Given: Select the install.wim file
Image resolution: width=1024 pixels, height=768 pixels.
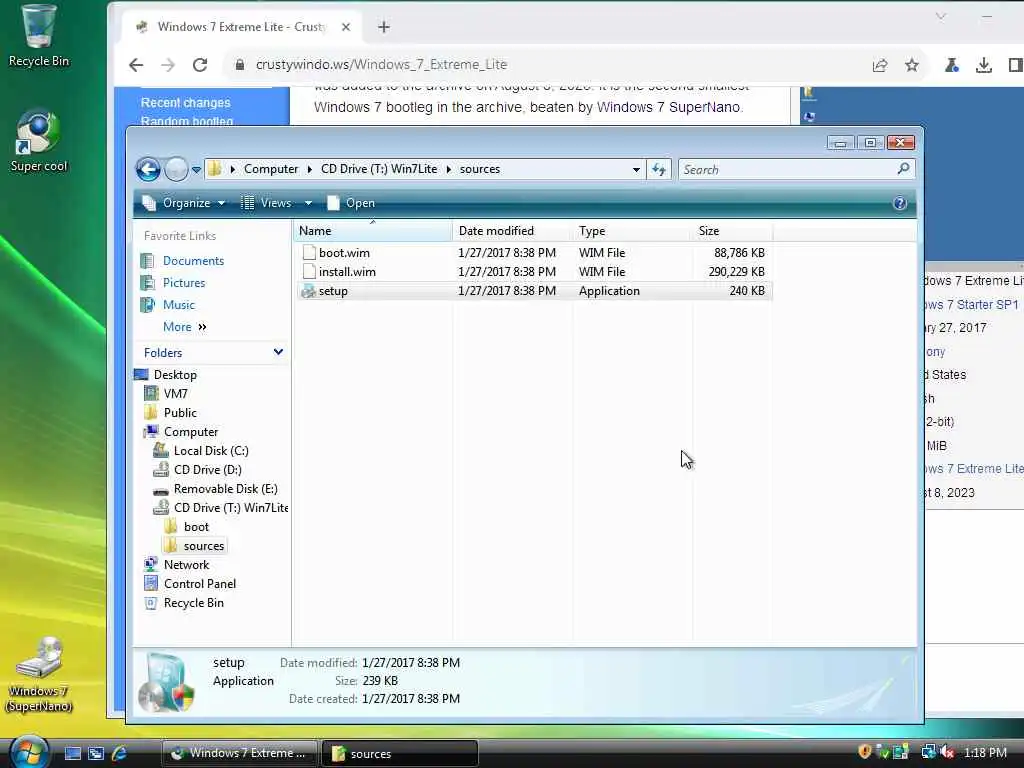Looking at the screenshot, I should [x=533, y=272].
